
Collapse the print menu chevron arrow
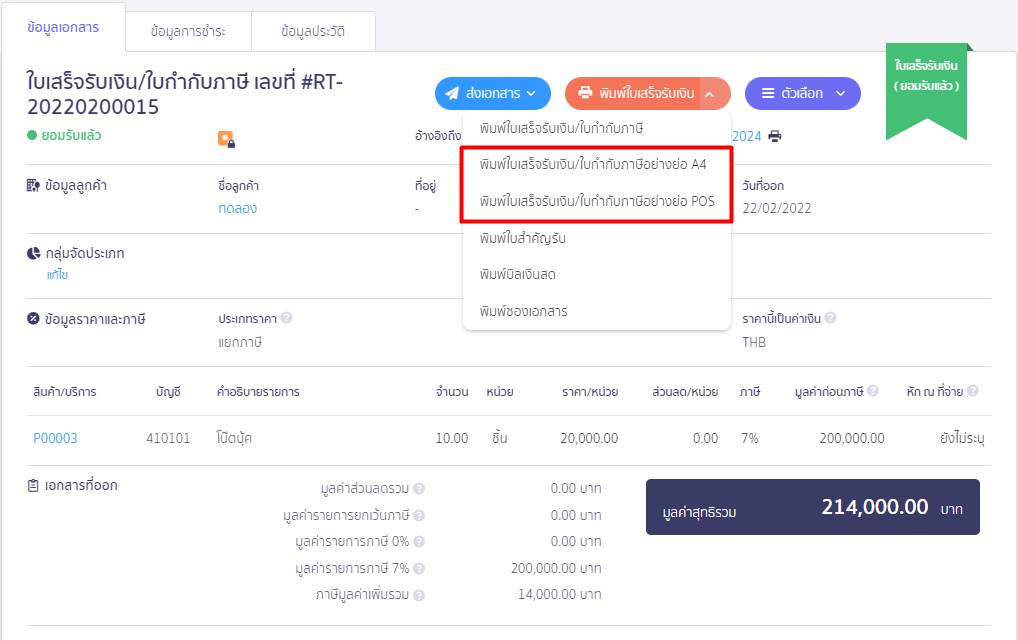pyautogui.click(x=710, y=94)
